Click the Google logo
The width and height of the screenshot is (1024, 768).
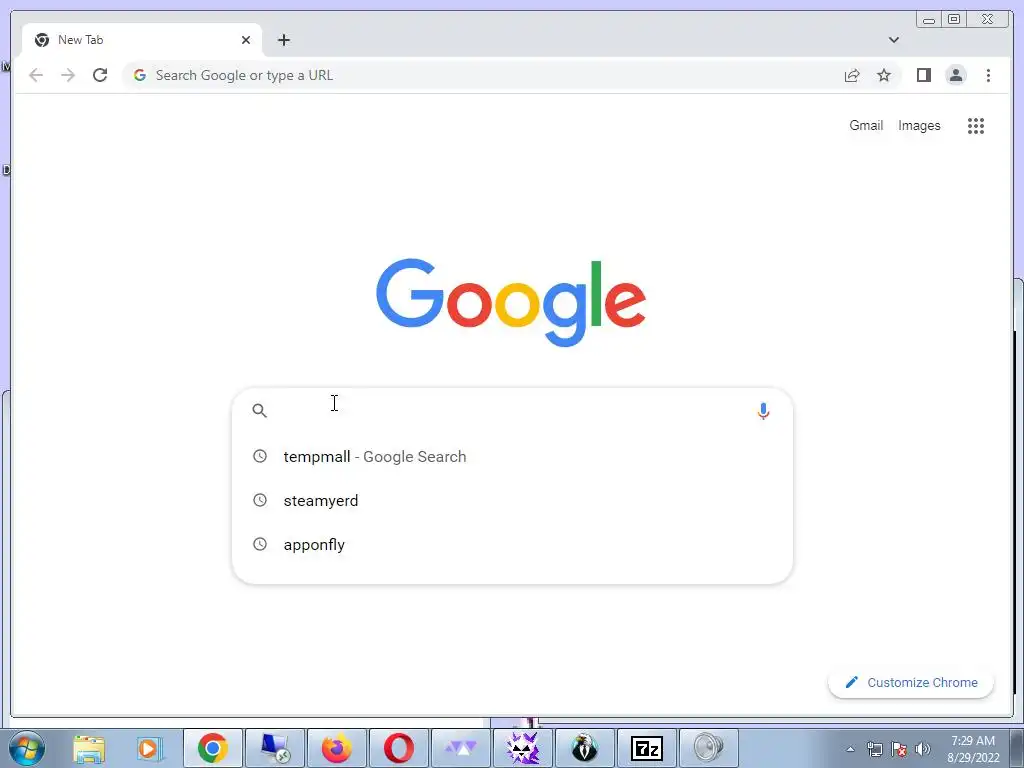coord(511,302)
